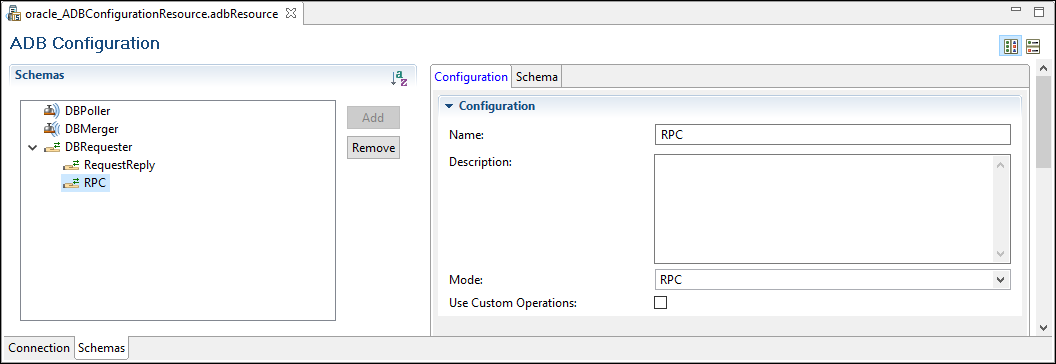The width and height of the screenshot is (1056, 364).
Task: Click into the Description text area
Action: tap(832, 209)
